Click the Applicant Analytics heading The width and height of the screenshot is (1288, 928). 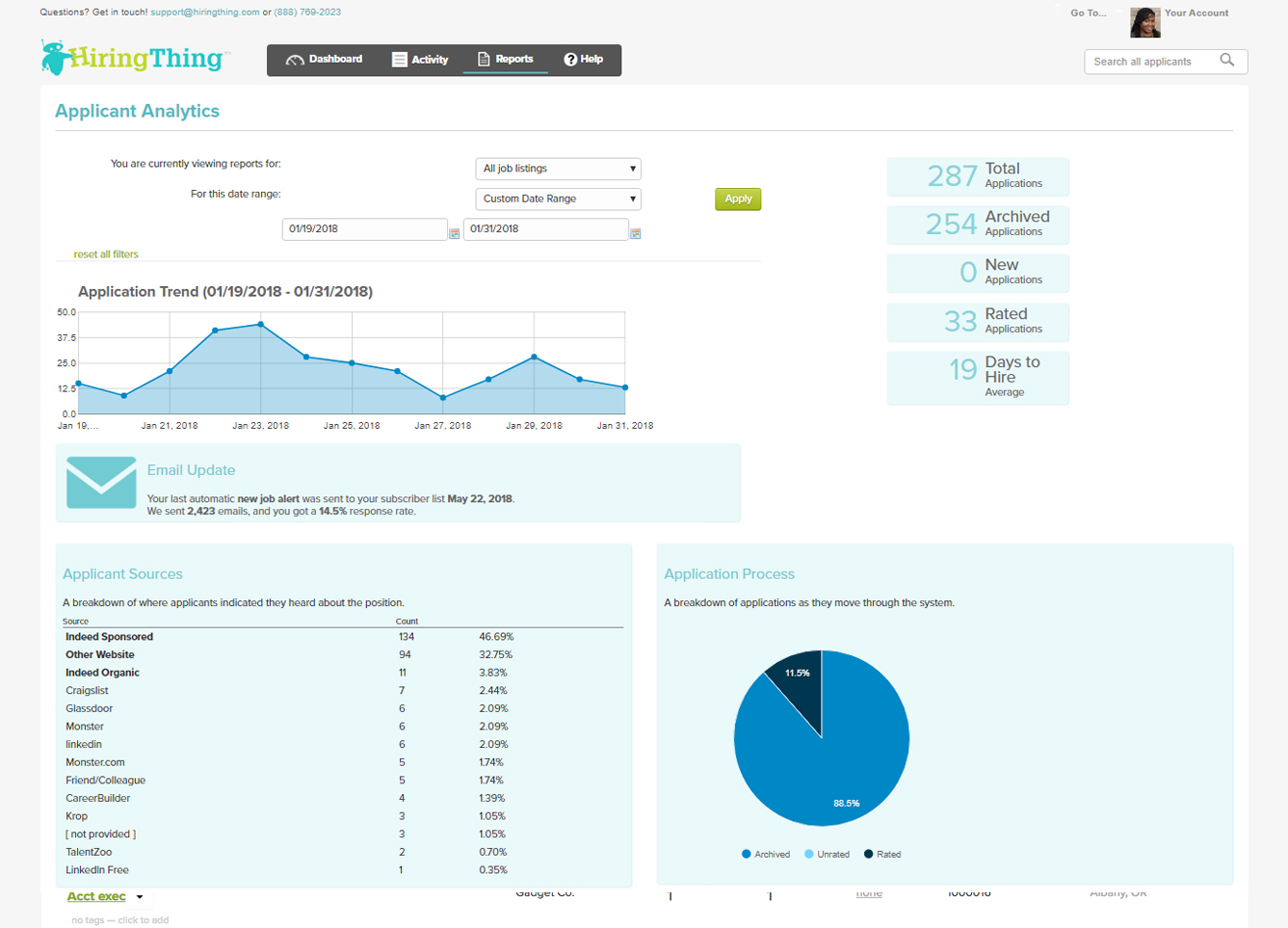(137, 111)
